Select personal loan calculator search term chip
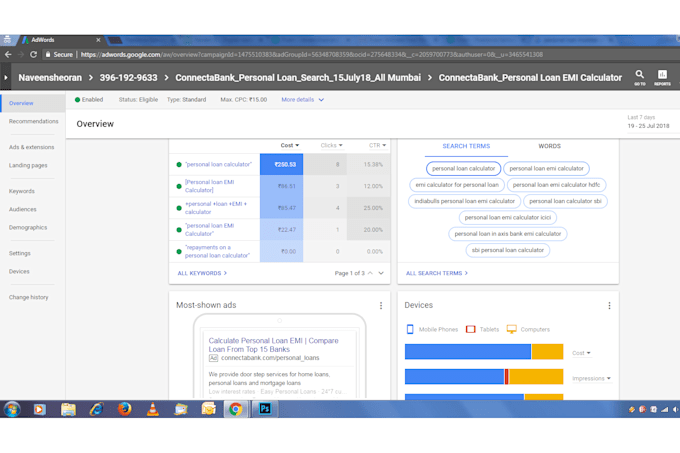 463,169
